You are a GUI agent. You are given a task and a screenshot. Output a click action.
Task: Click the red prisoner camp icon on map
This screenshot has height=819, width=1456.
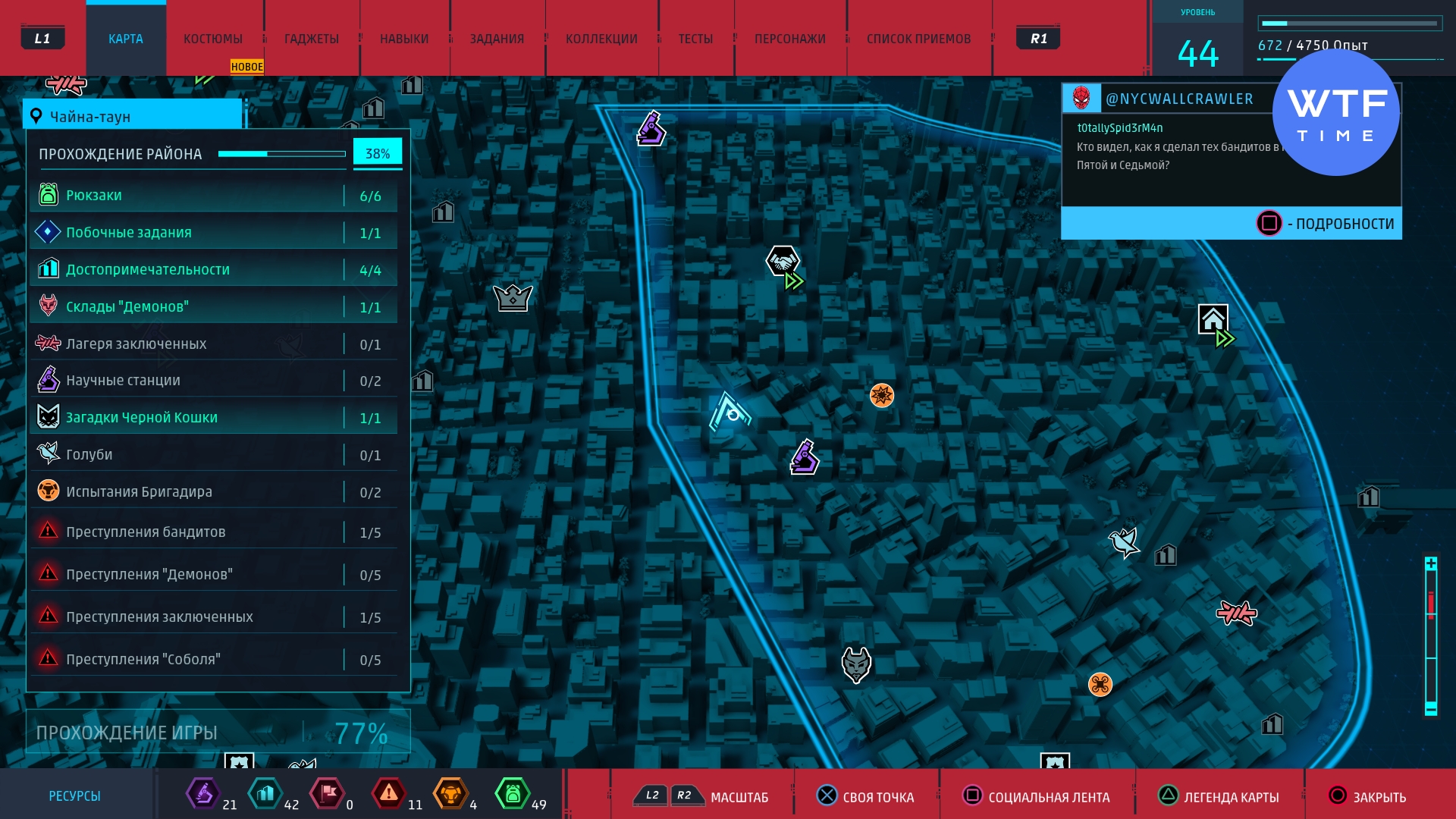click(1236, 612)
